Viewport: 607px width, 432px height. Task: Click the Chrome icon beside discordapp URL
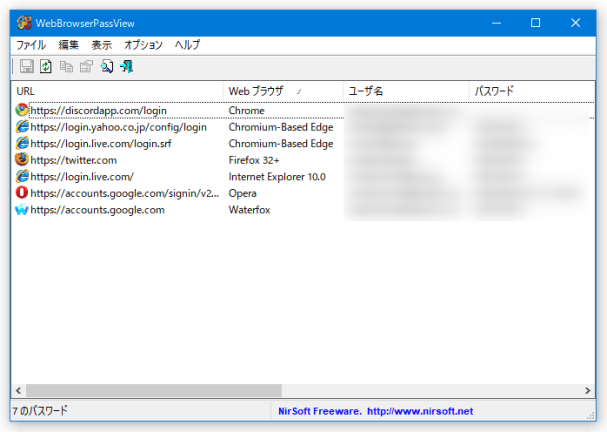tap(22, 110)
